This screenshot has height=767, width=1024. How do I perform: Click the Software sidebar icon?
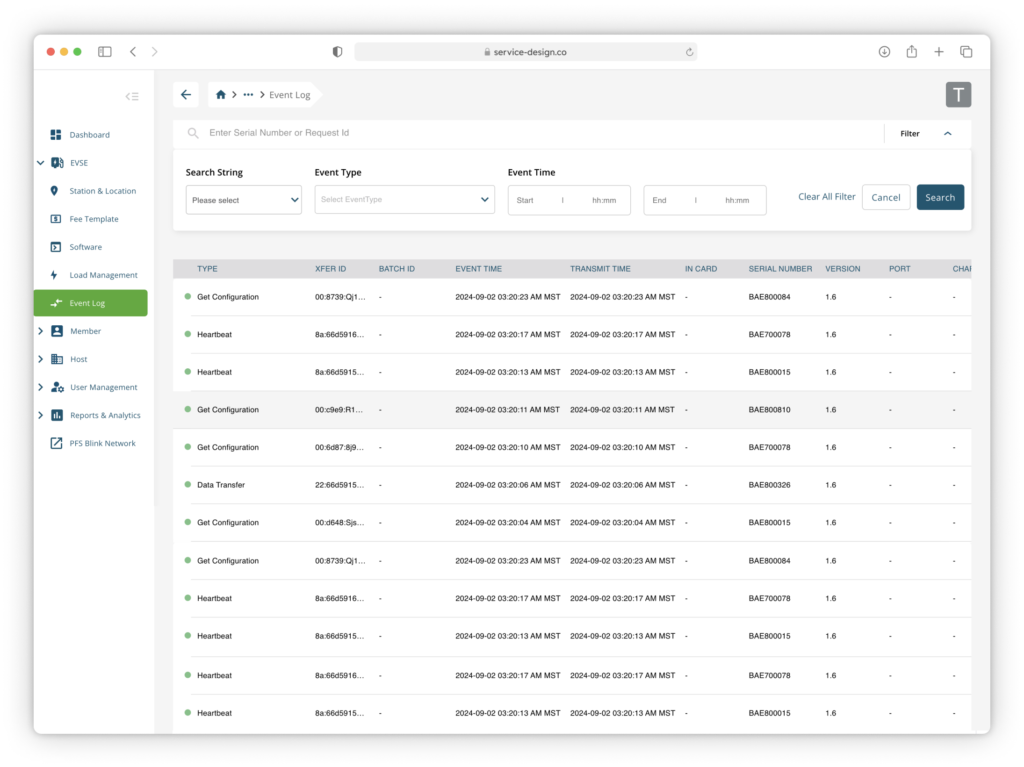(x=55, y=246)
